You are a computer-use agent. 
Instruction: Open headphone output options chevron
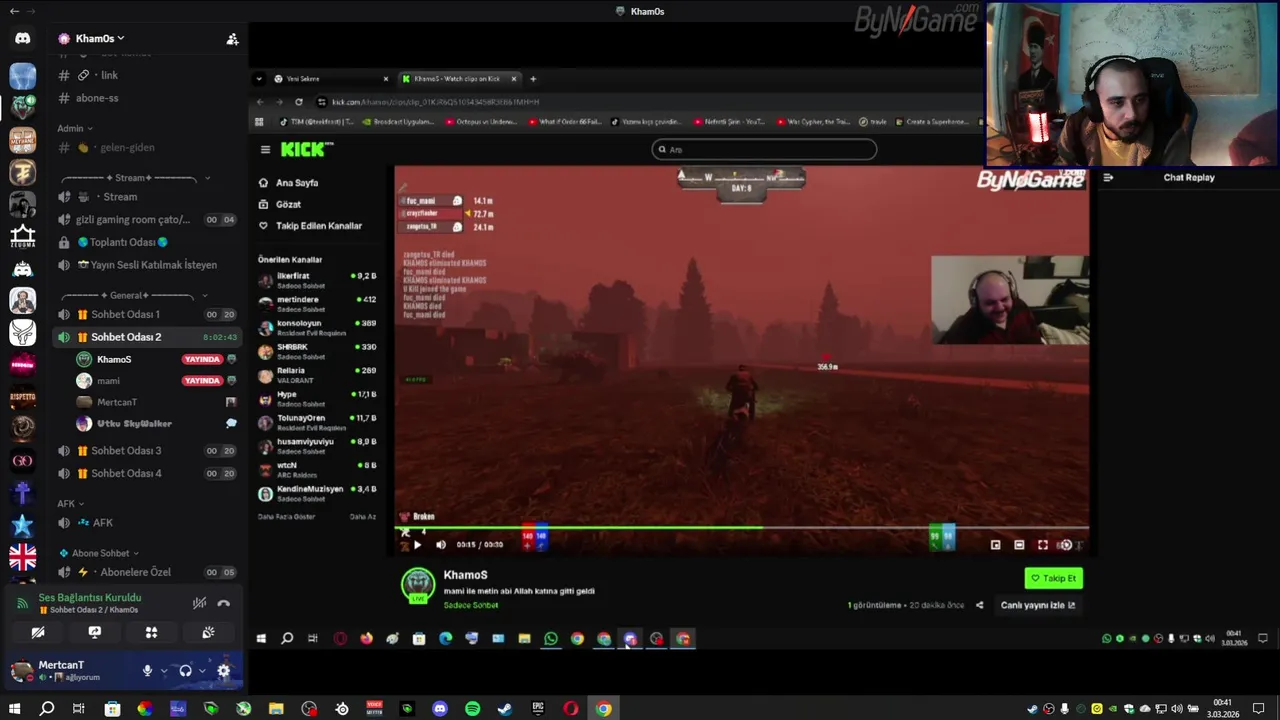pyautogui.click(x=203, y=671)
